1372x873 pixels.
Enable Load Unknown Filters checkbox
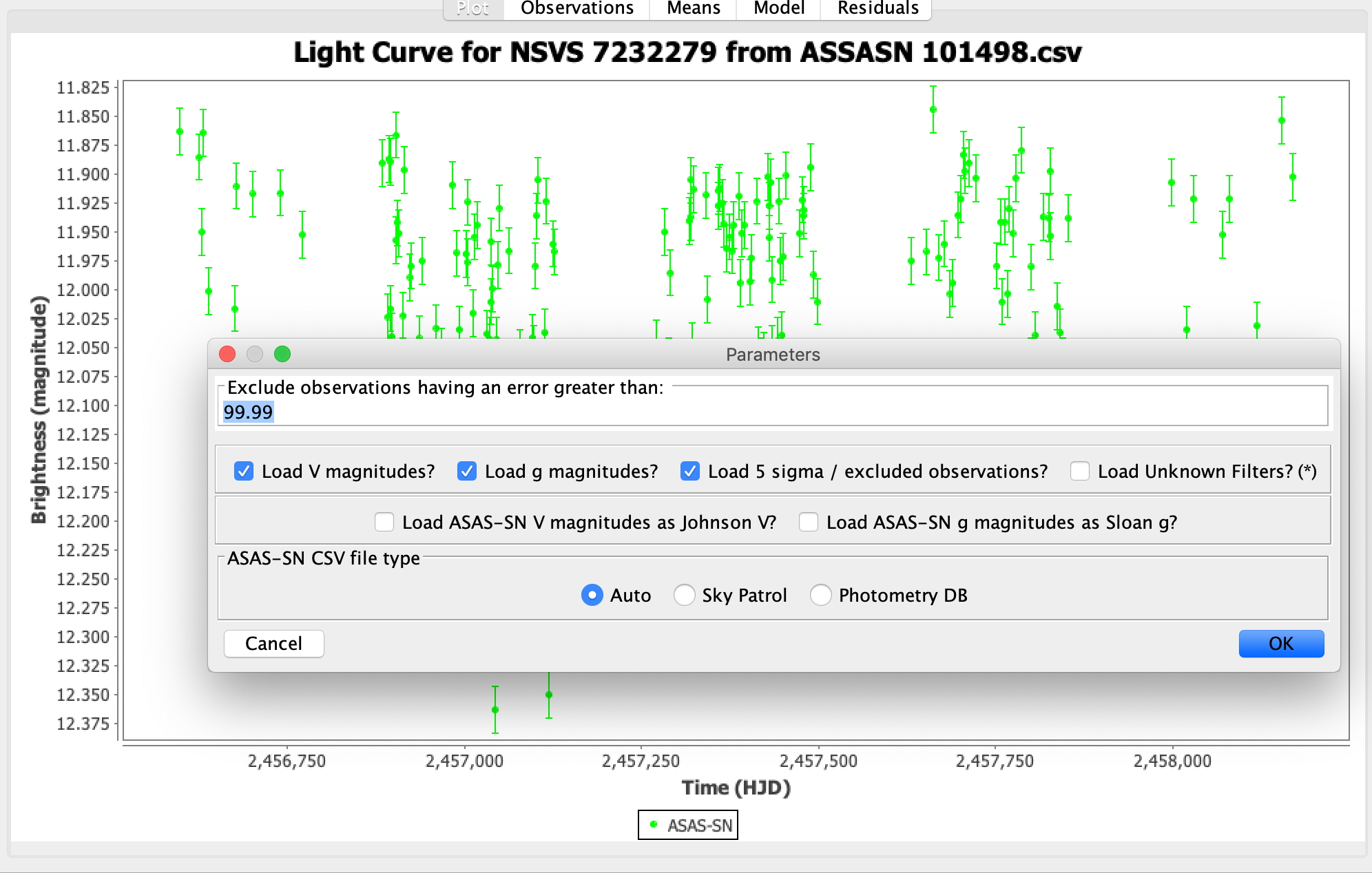pyautogui.click(x=1080, y=471)
